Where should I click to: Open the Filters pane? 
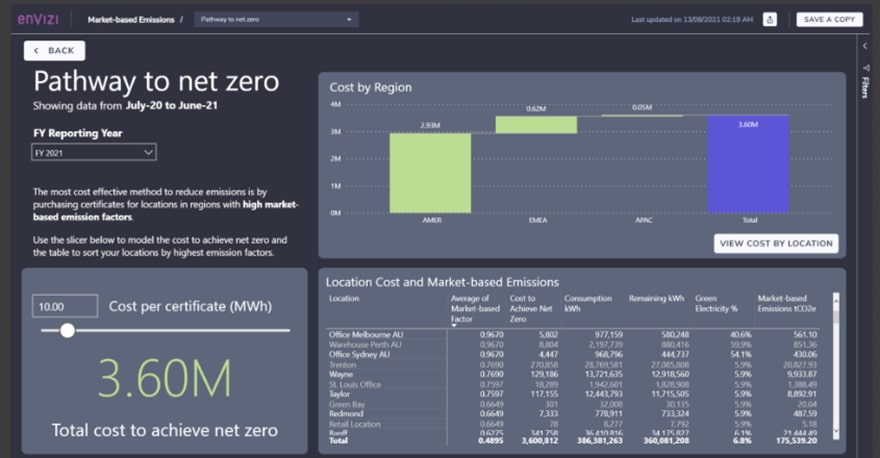[865, 83]
